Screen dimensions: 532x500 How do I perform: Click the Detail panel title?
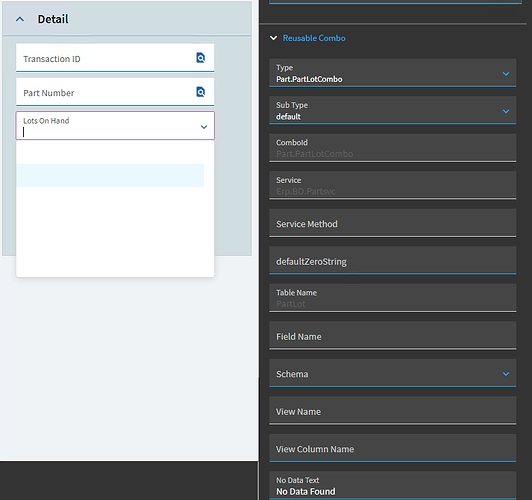point(53,19)
